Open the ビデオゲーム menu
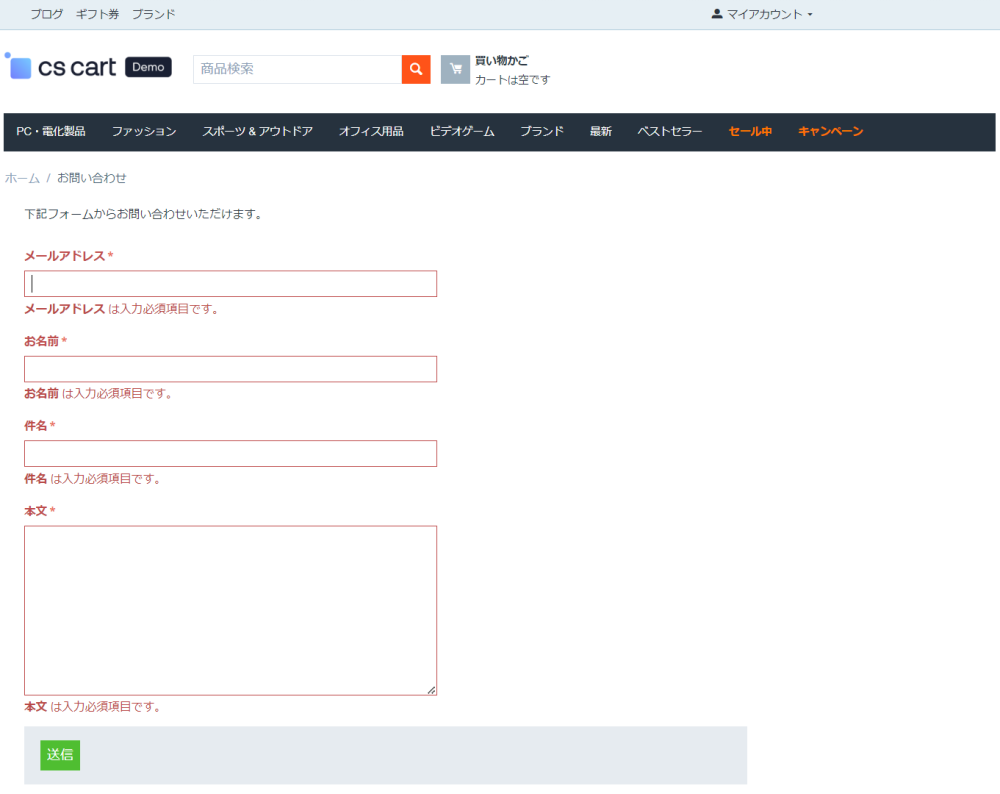This screenshot has height=794, width=1000. pyautogui.click(x=462, y=131)
